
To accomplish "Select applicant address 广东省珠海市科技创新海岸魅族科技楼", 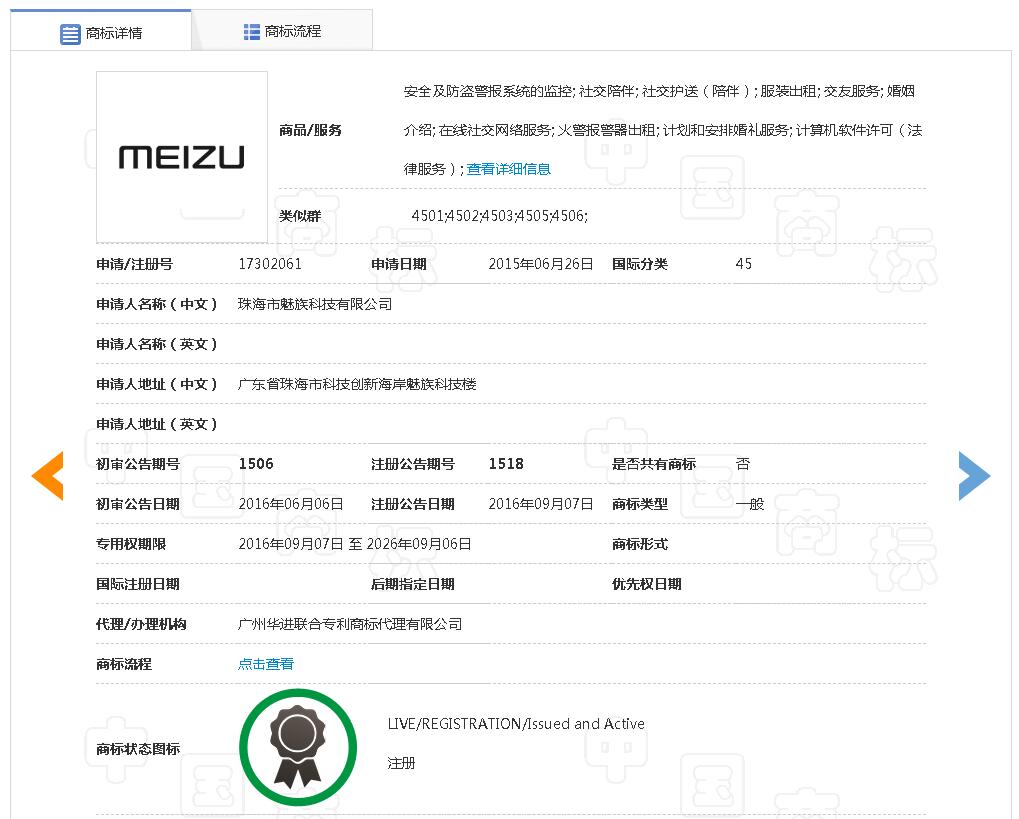I will [357, 384].
